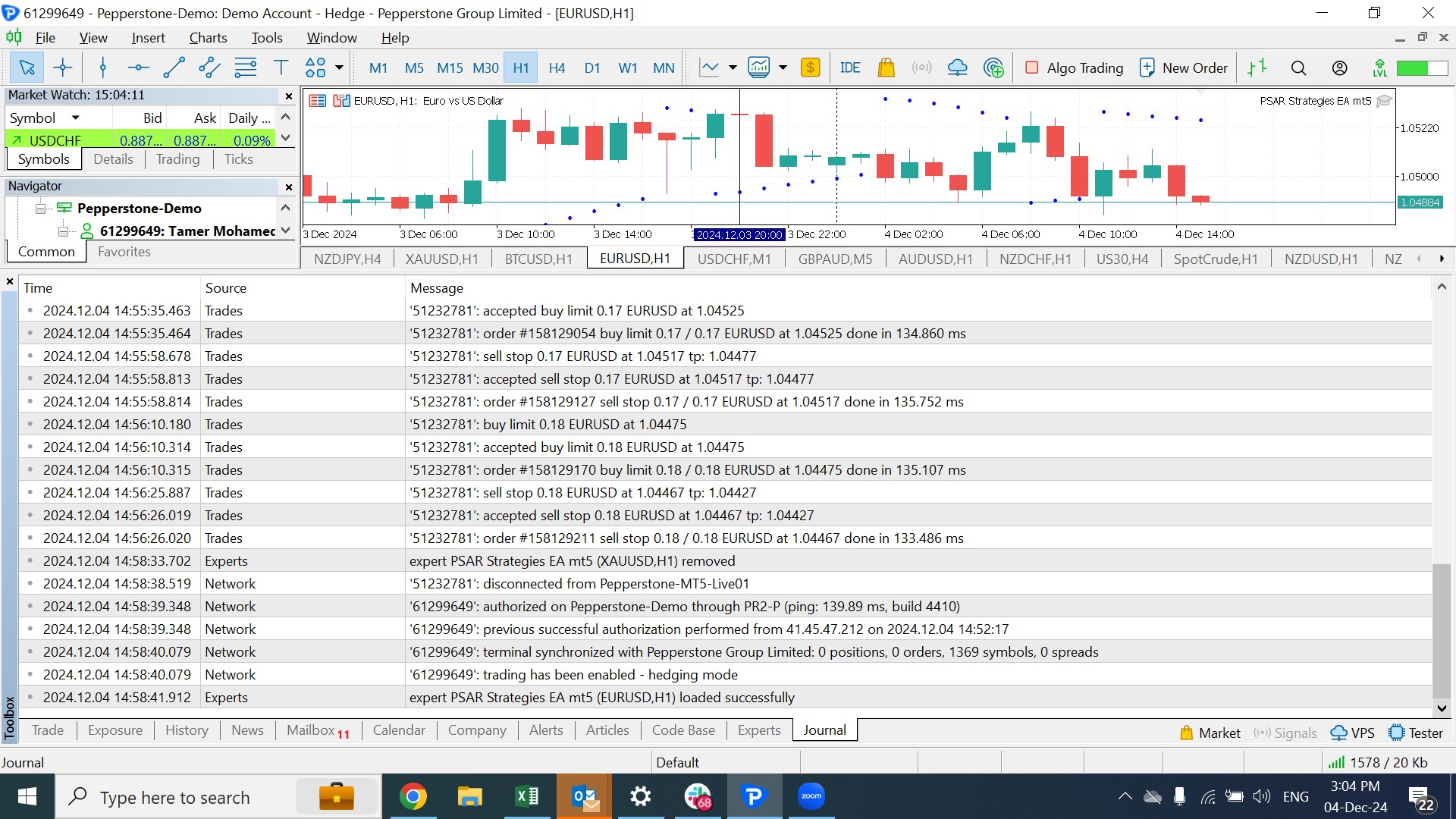The width and height of the screenshot is (1456, 819).
Task: Open the XAUUSD,H1 chart tab
Action: [441, 259]
